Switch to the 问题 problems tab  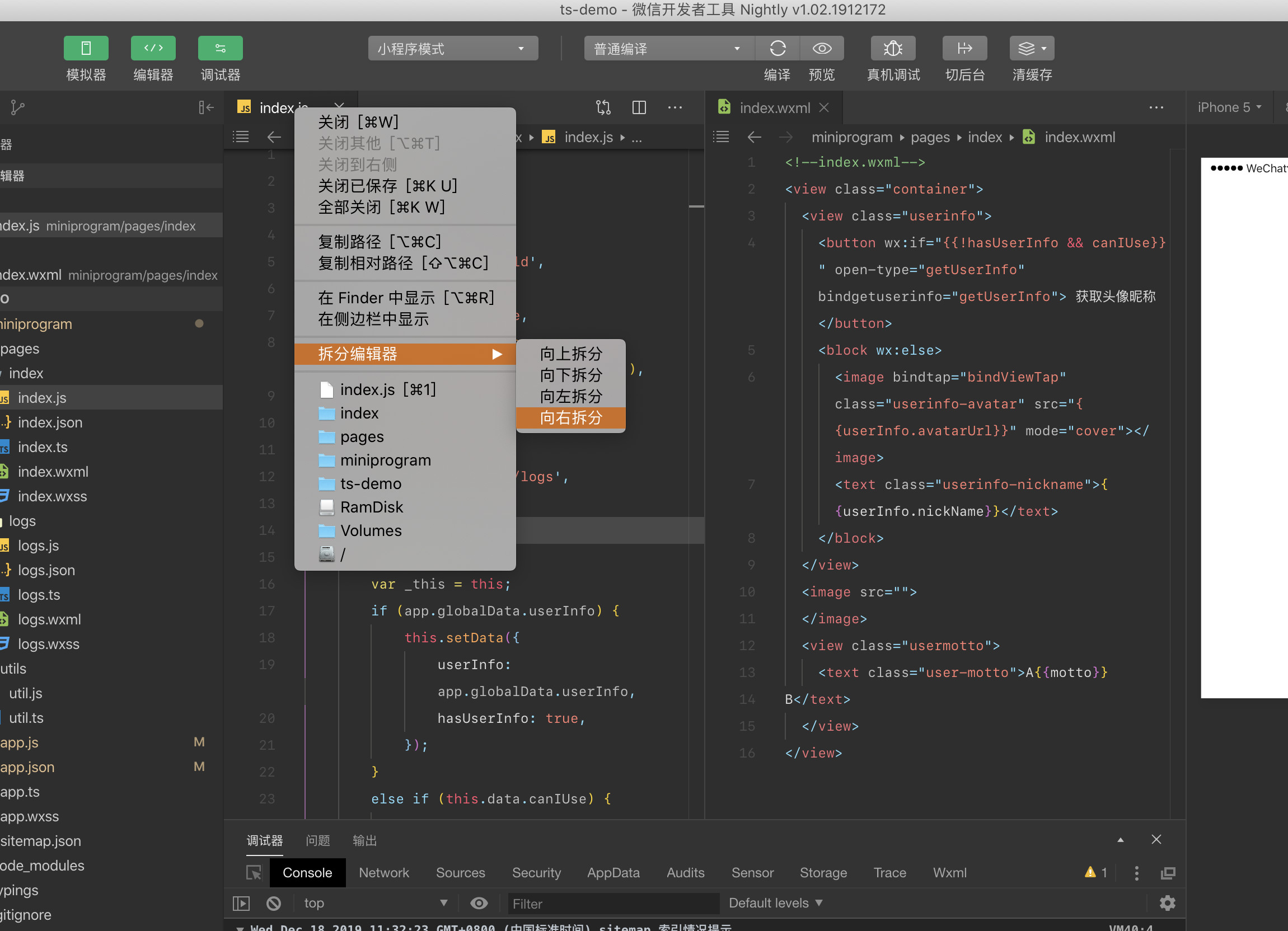pyautogui.click(x=317, y=840)
